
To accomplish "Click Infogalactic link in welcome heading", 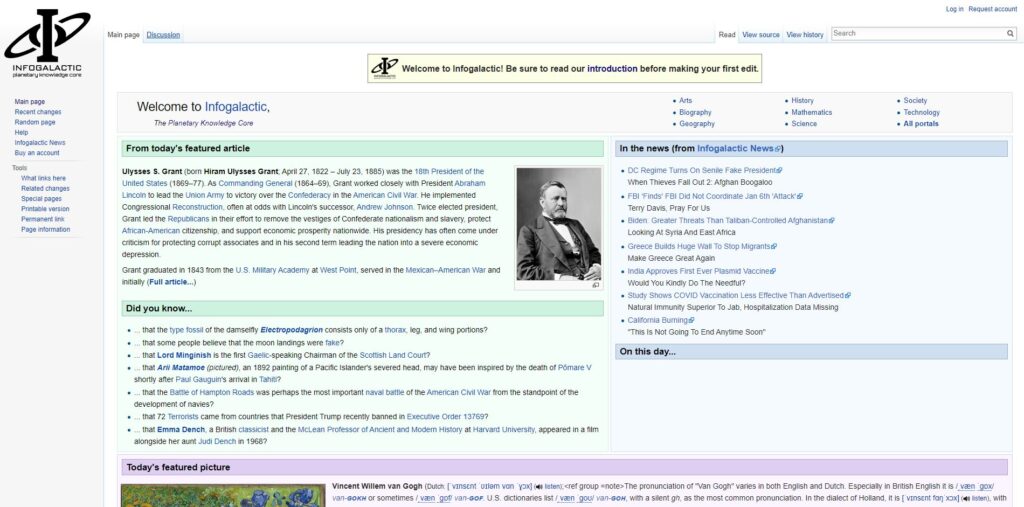I will [x=236, y=106].
